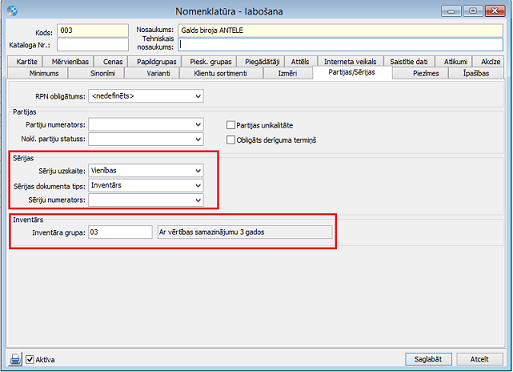Enable Obligāts derīguma termiņš checkbox
The height and width of the screenshot is (372, 513).
pos(230,140)
